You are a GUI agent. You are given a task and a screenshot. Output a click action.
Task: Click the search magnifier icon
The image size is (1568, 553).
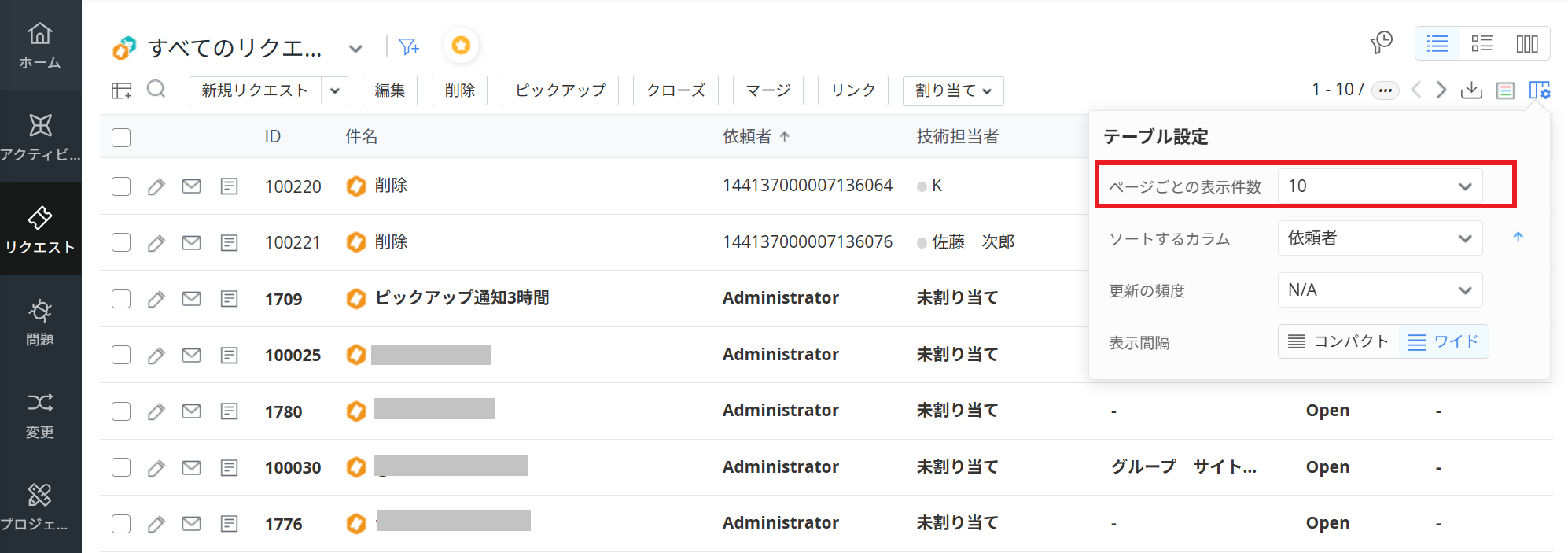pyautogui.click(x=156, y=89)
